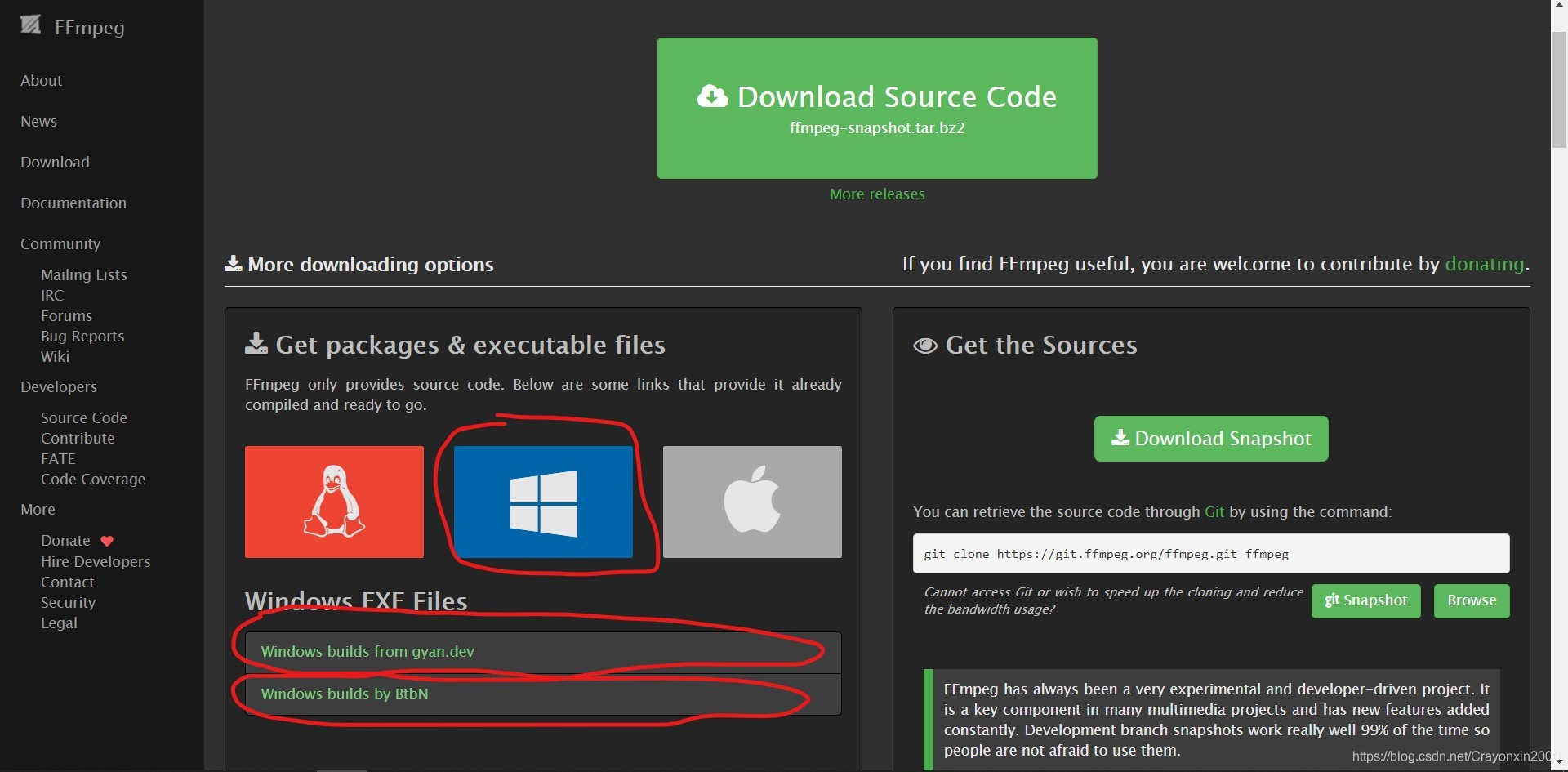Viewport: 1568px width, 772px height.
Task: Visit the Forums link
Action: [x=66, y=315]
